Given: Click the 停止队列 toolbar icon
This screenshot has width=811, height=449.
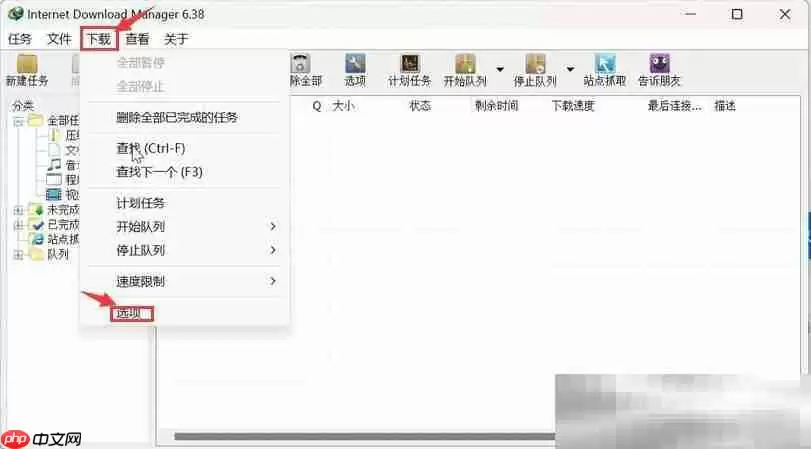Looking at the screenshot, I should [x=535, y=70].
